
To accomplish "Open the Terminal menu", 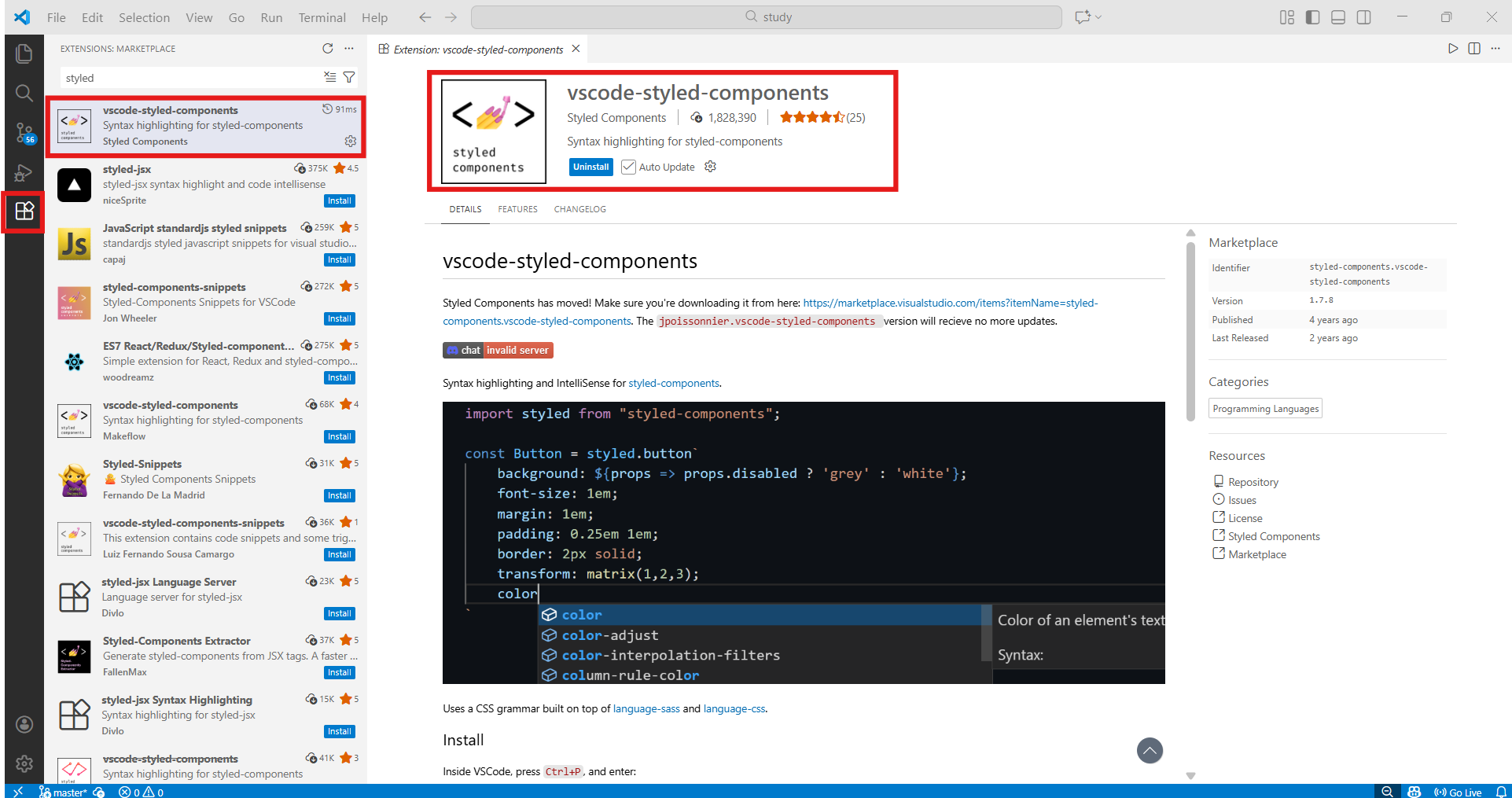I will [322, 17].
